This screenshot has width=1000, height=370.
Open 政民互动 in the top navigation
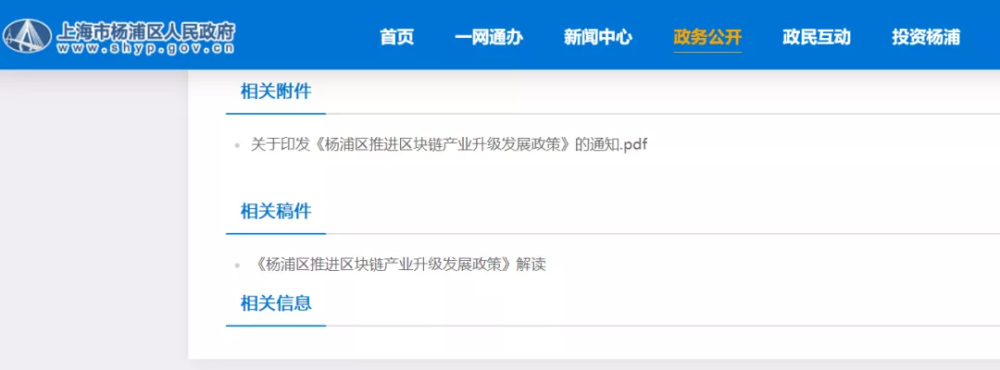tap(816, 37)
